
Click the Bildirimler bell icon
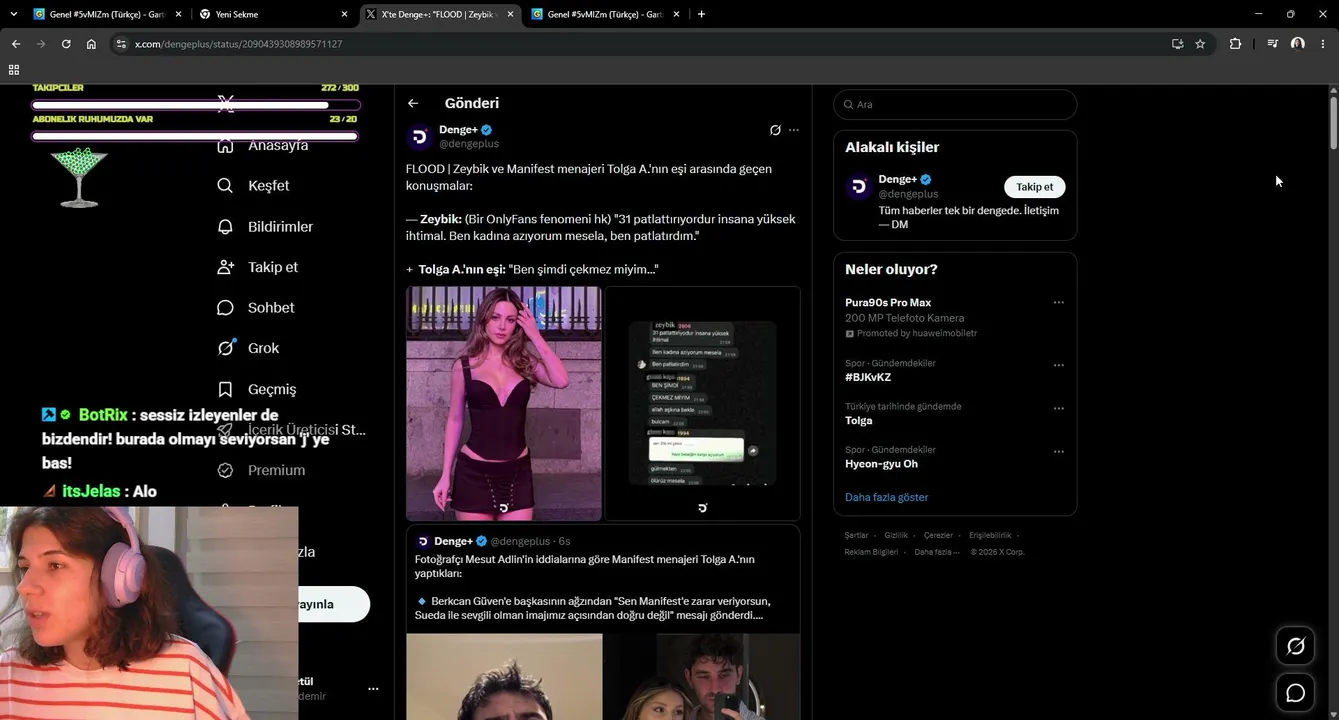tap(226, 227)
